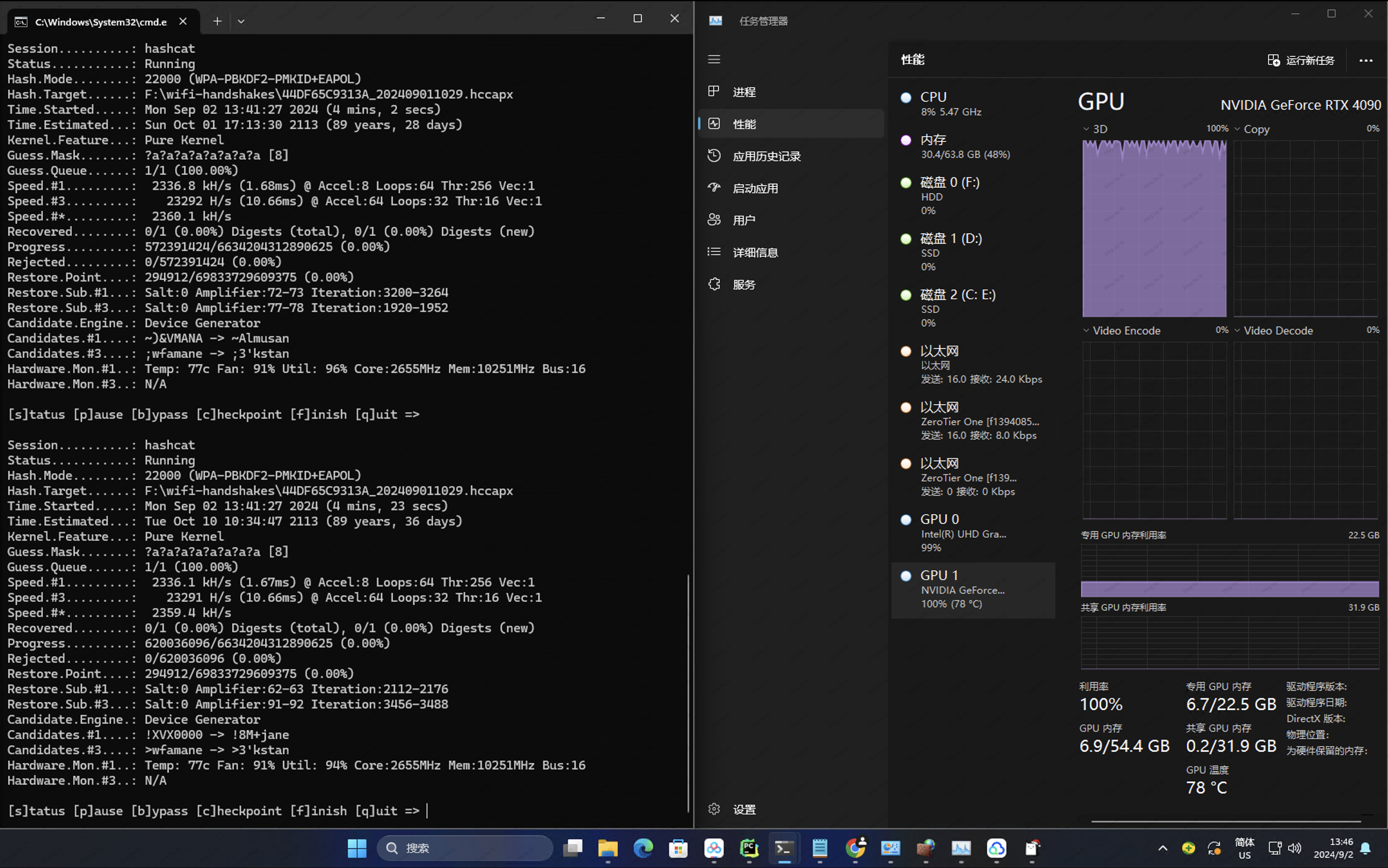
Task: Click the sync arrows tray icon
Action: click(x=1214, y=848)
